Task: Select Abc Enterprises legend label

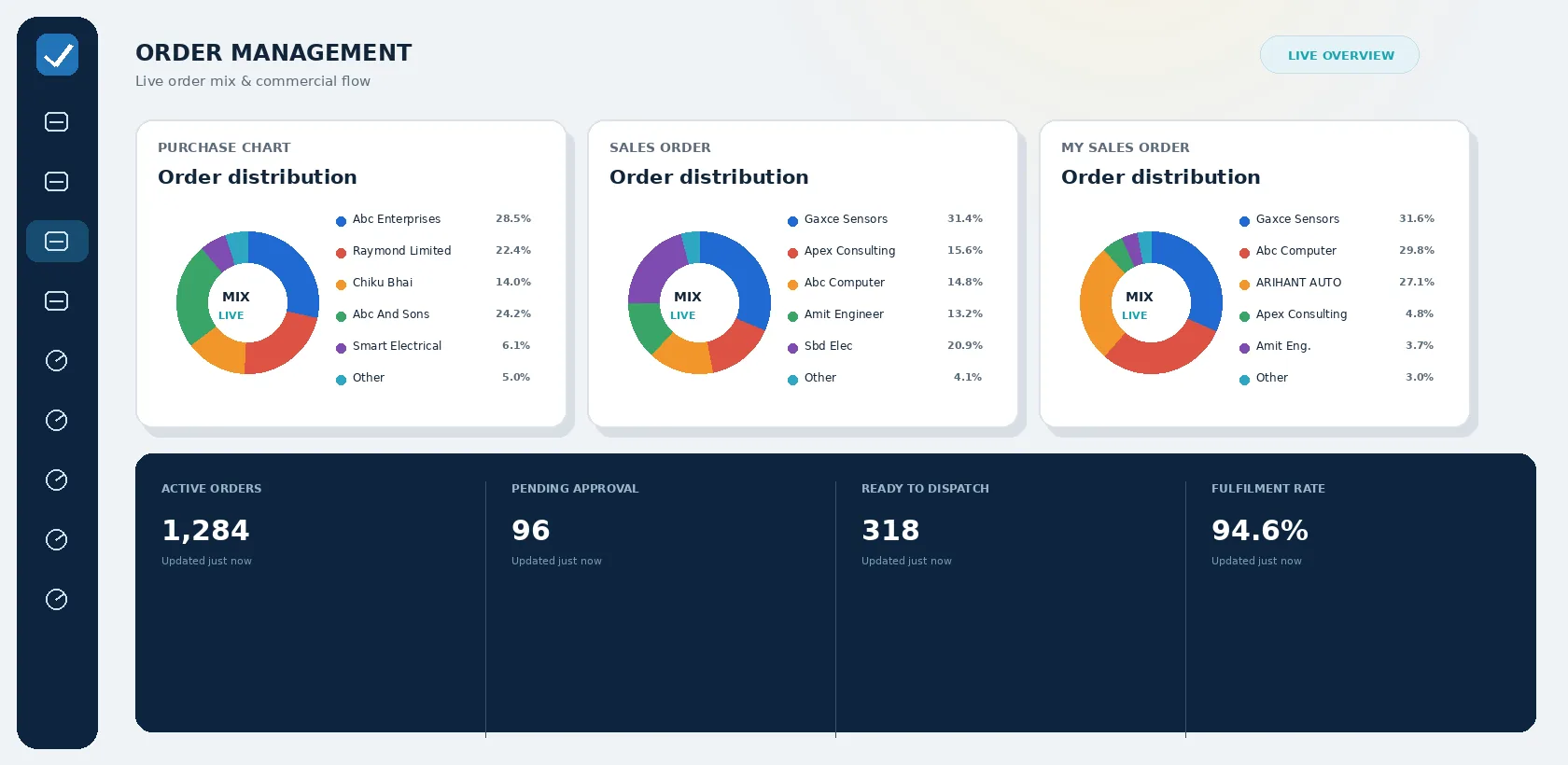Action: click(397, 219)
